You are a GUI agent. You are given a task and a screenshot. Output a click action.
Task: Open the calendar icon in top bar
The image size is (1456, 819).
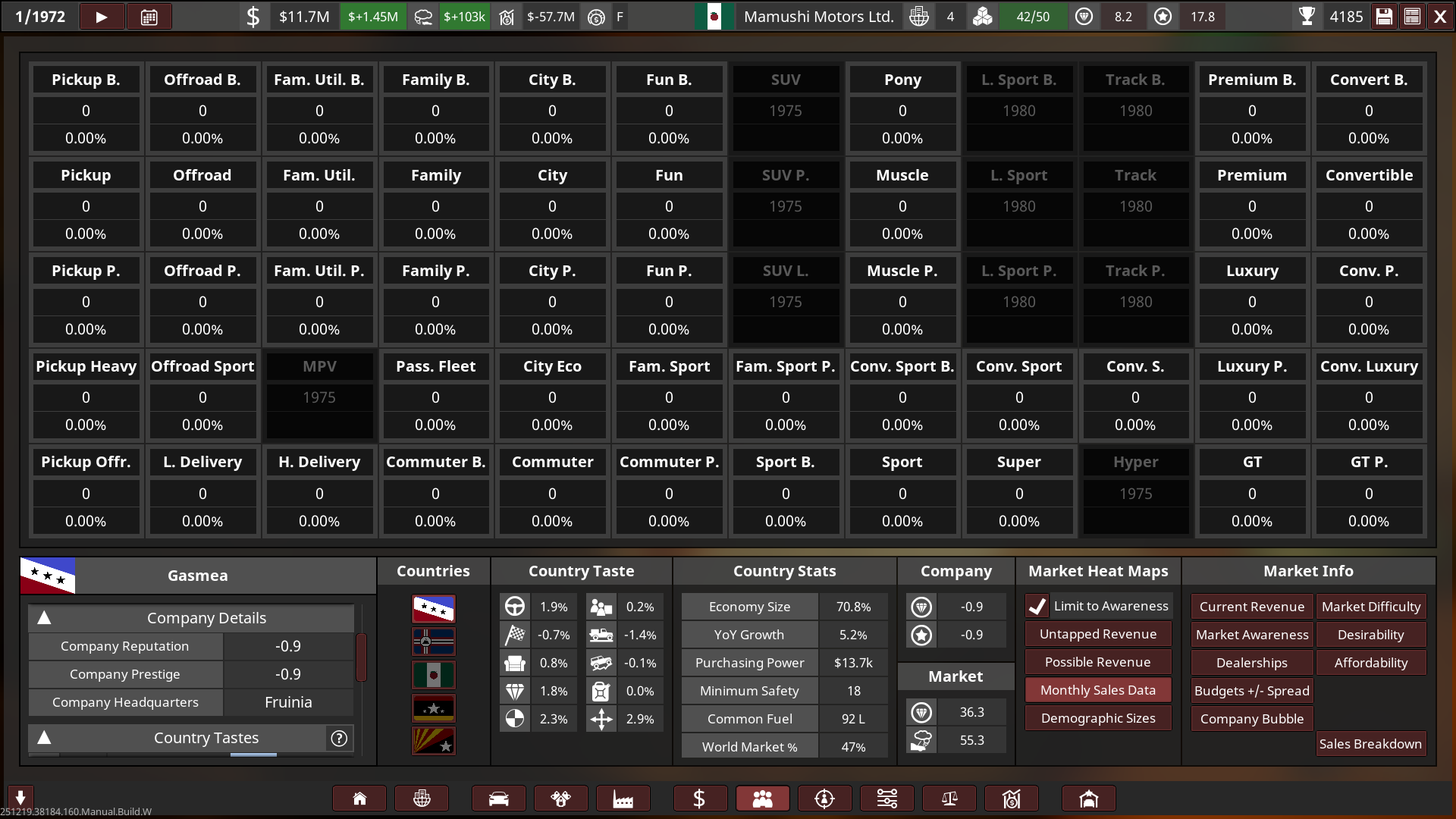click(149, 17)
